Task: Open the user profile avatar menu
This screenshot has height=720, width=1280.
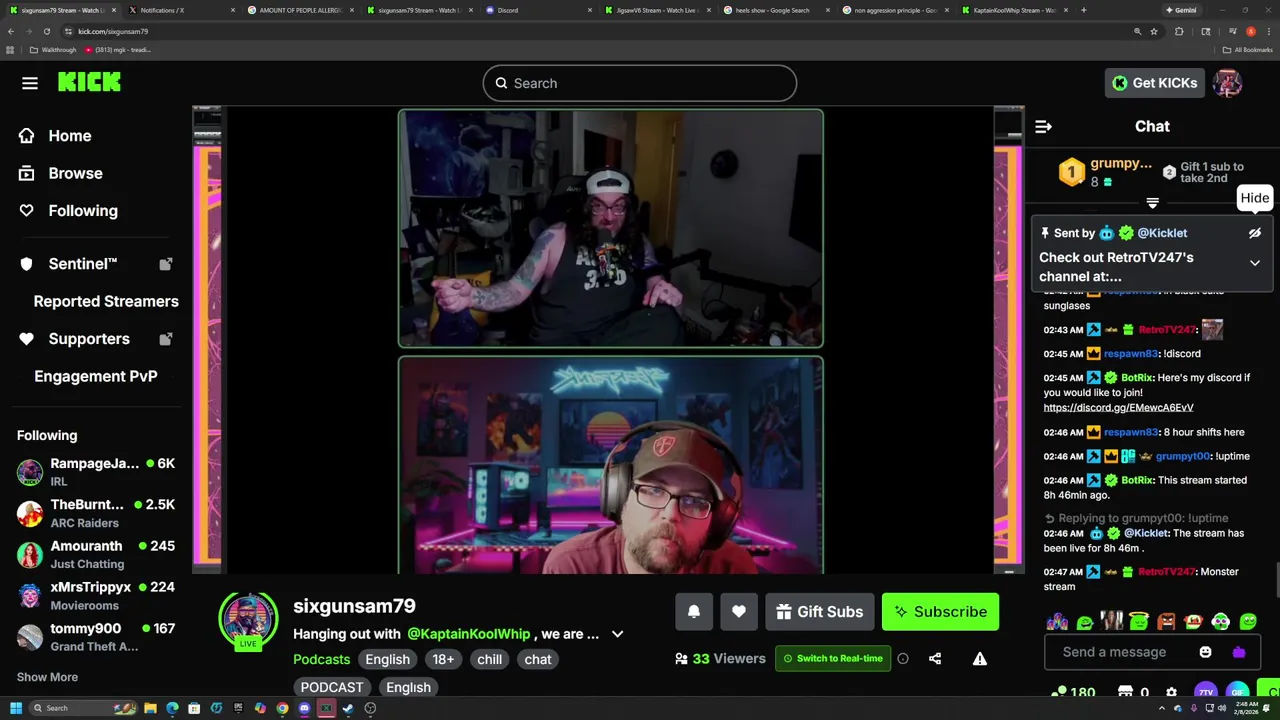Action: click(1227, 83)
